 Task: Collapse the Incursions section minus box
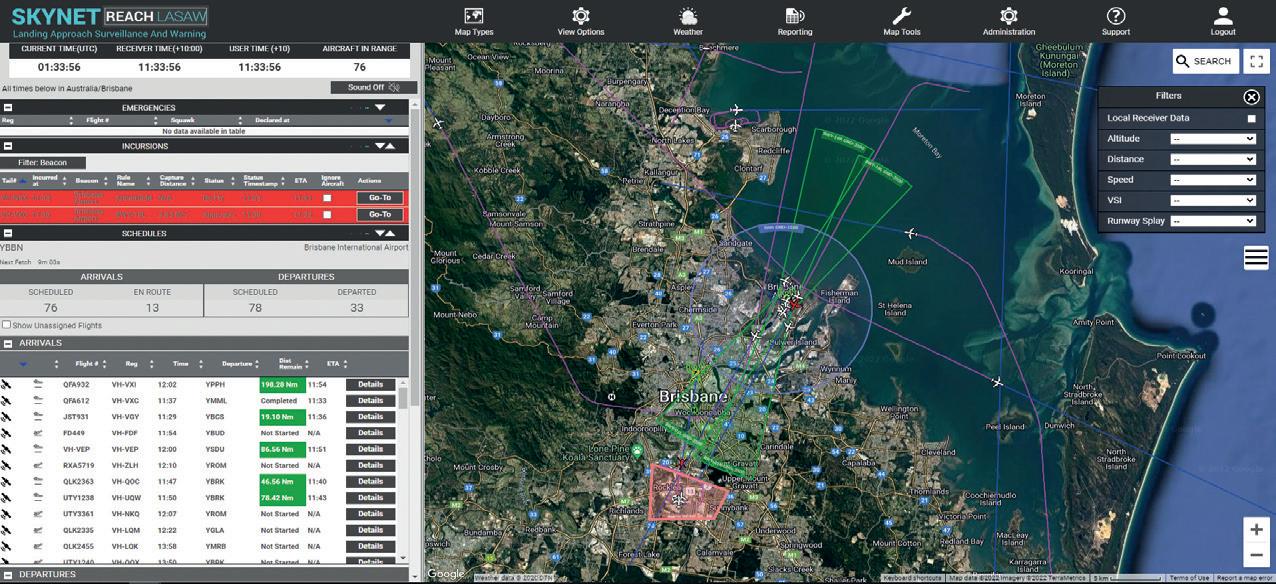pyautogui.click(x=8, y=146)
